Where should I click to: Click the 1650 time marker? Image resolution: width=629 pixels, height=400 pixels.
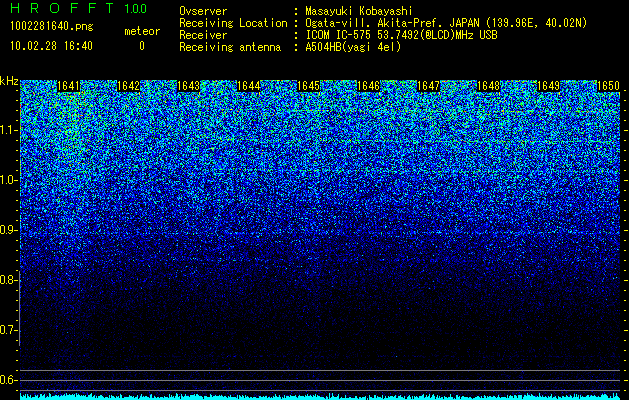point(608,86)
